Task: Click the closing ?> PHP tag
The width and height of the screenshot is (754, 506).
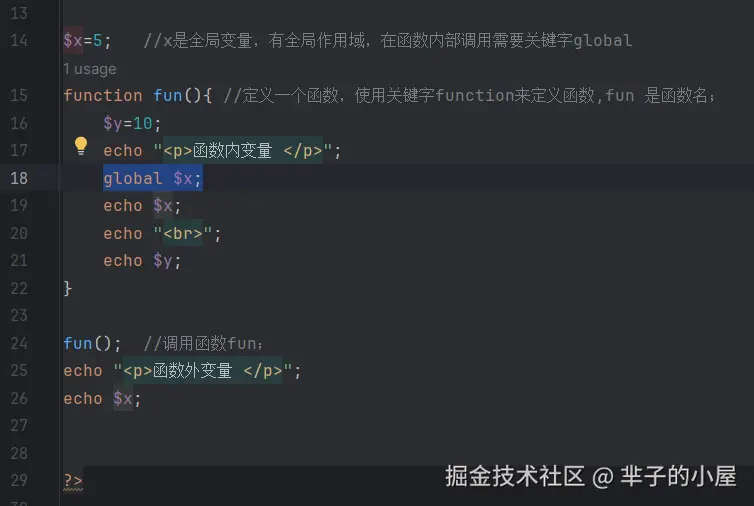Action: coord(73,481)
